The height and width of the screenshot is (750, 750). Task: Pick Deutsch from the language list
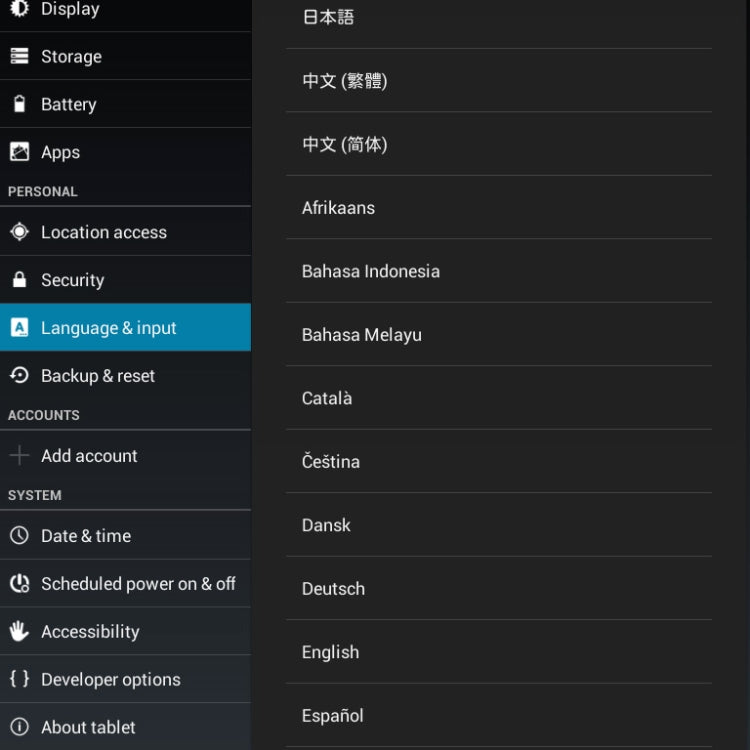coord(499,588)
